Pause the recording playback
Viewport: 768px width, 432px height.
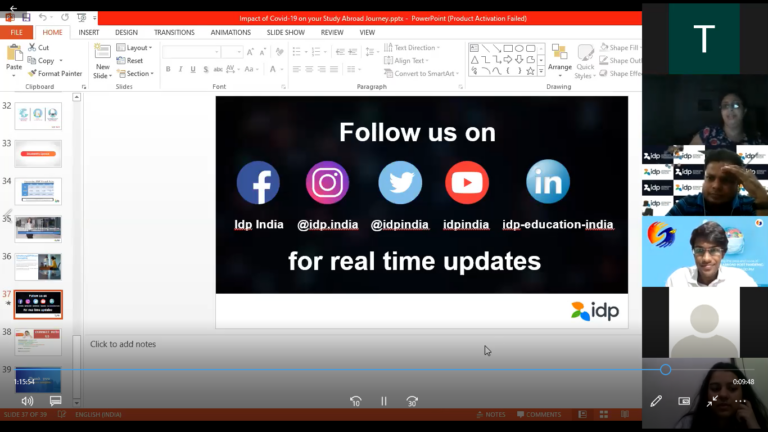(384, 401)
